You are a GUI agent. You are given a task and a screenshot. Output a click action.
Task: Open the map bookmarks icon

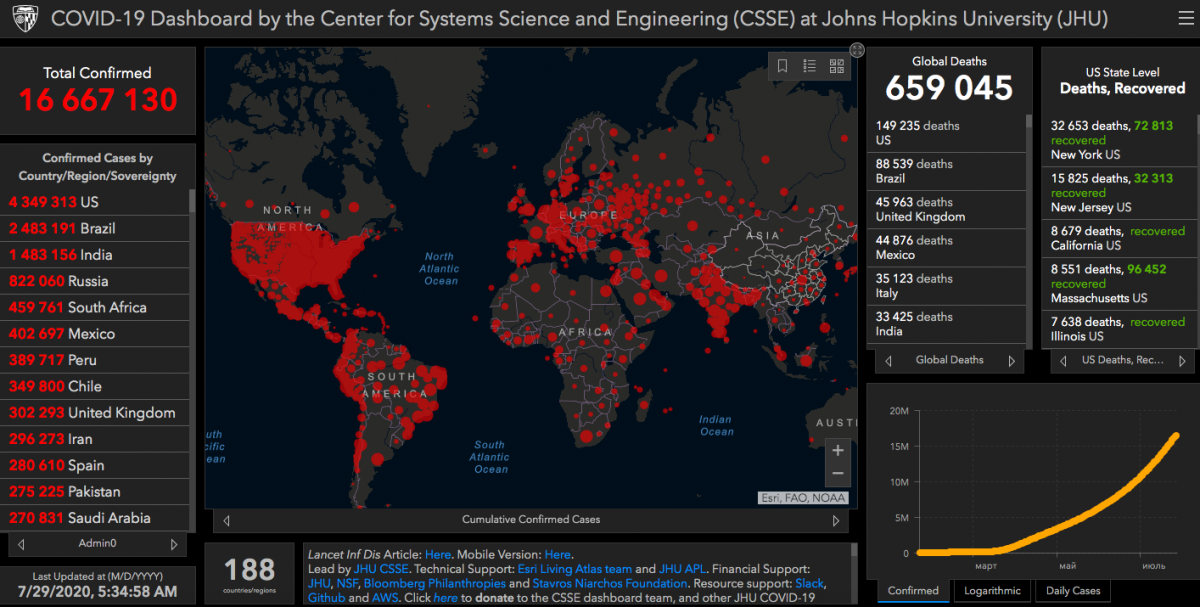[x=783, y=66]
